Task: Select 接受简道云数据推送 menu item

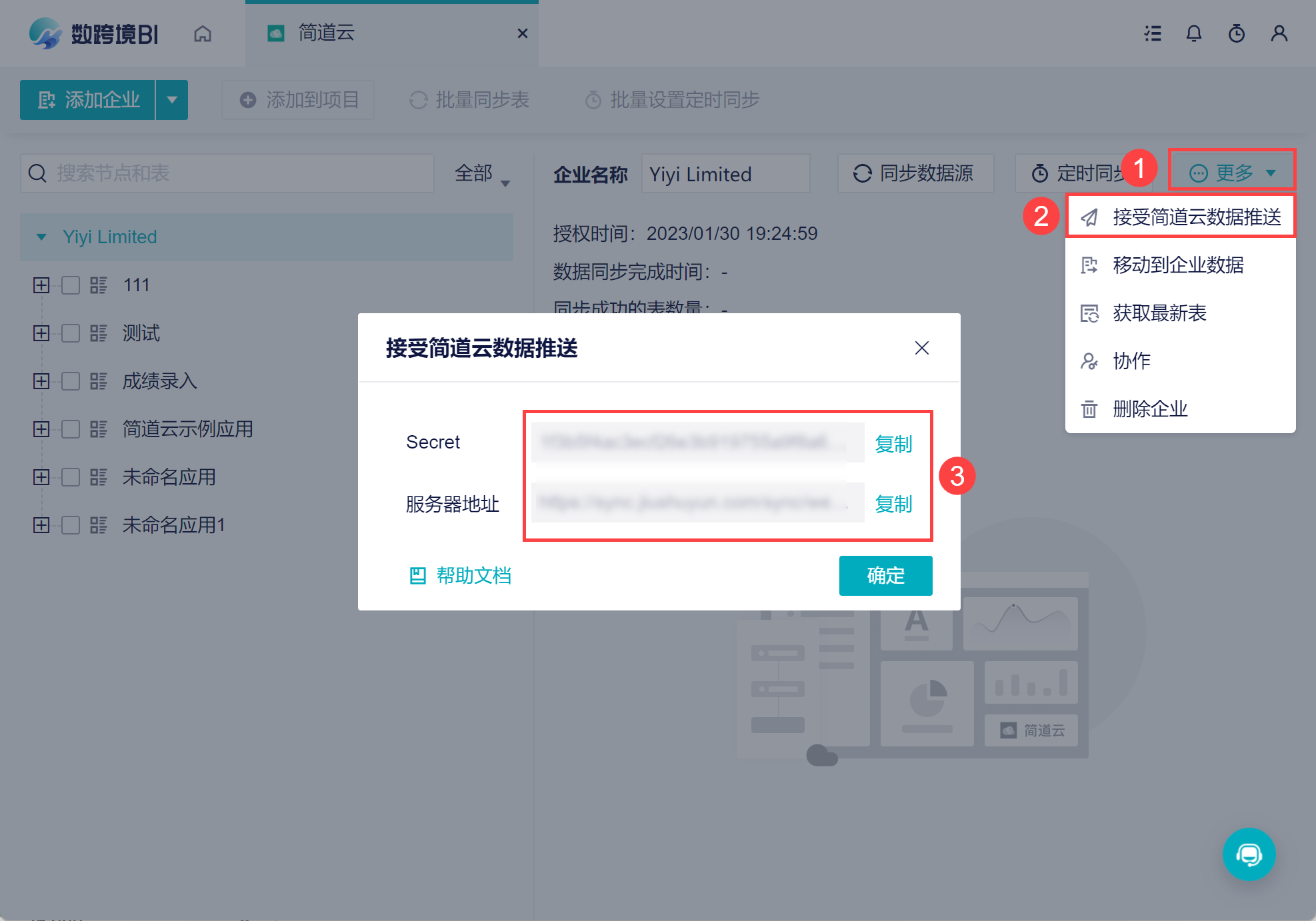Action: tap(1181, 217)
